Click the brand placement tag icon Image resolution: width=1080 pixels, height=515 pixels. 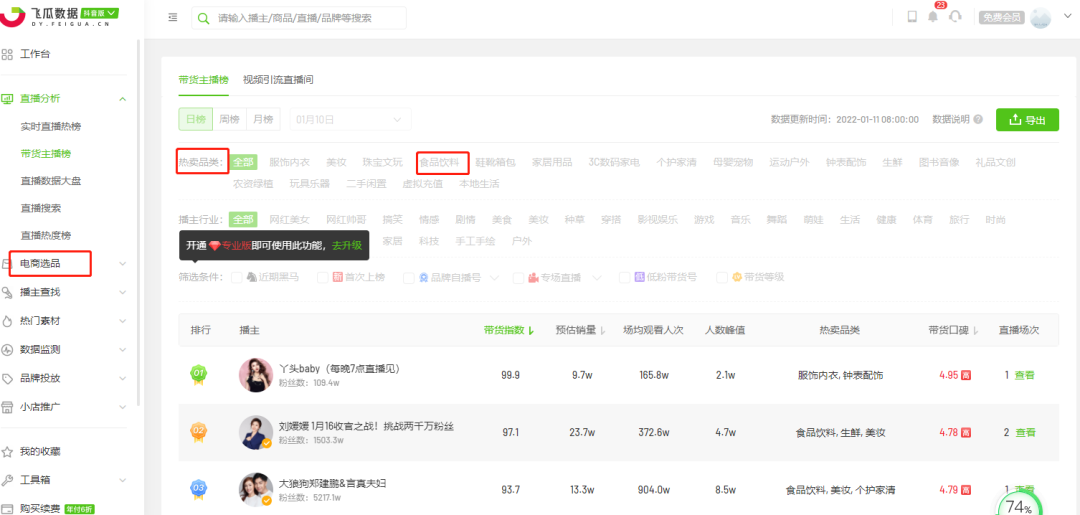pyautogui.click(x=8, y=378)
